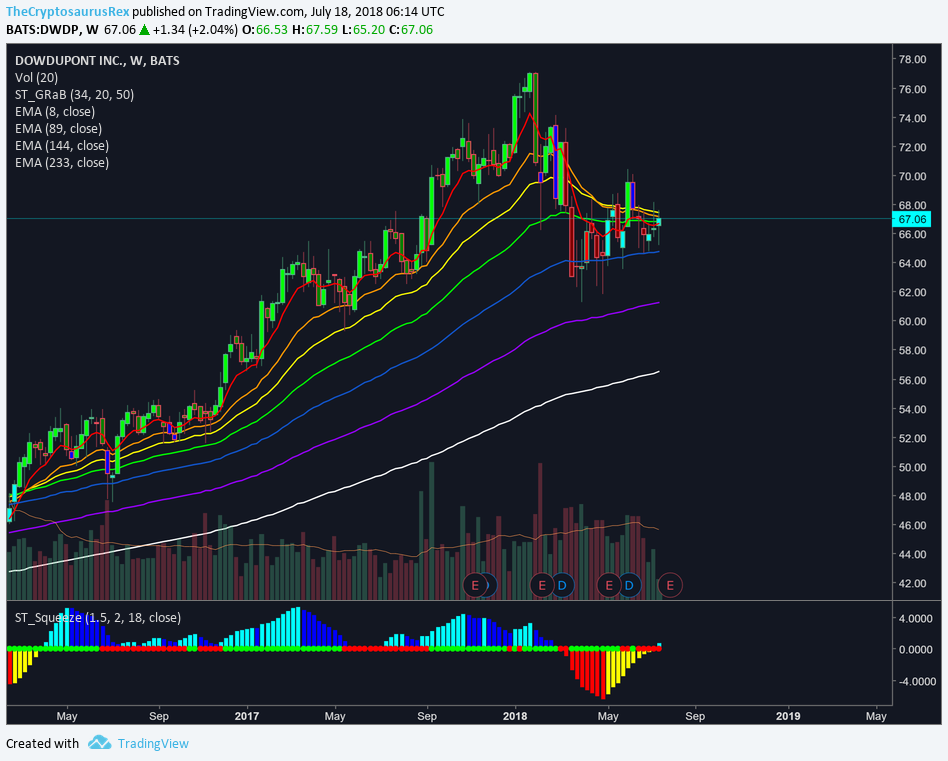This screenshot has width=948, height=761.
Task: Click the high value 'H:67.59'
Action: [x=315, y=30]
